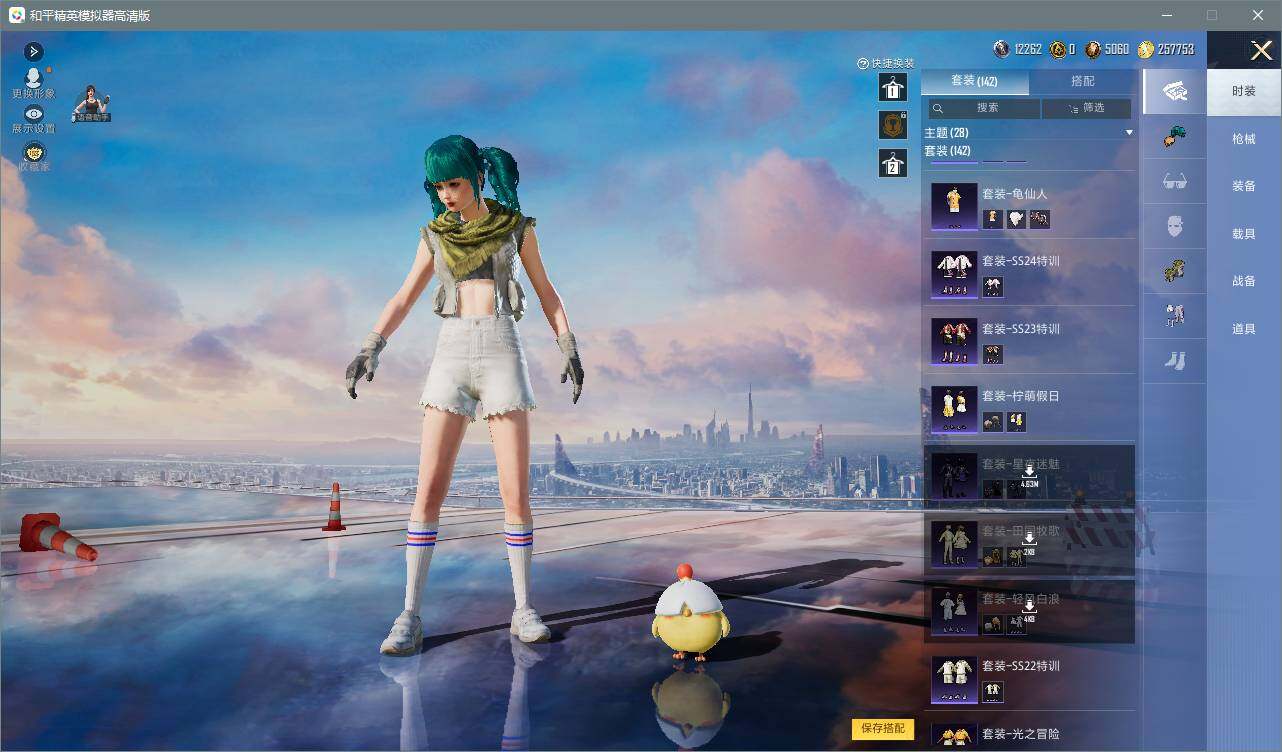1282x752 pixels.
Task: Switch to the 套装 (142) tab
Action: pos(974,81)
